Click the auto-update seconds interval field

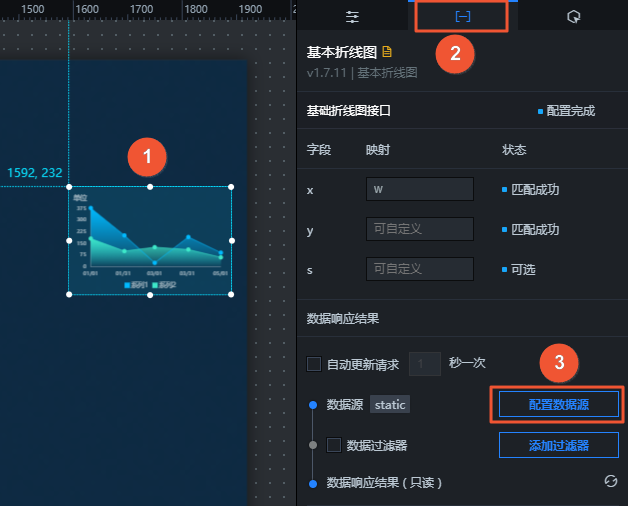pyautogui.click(x=425, y=364)
